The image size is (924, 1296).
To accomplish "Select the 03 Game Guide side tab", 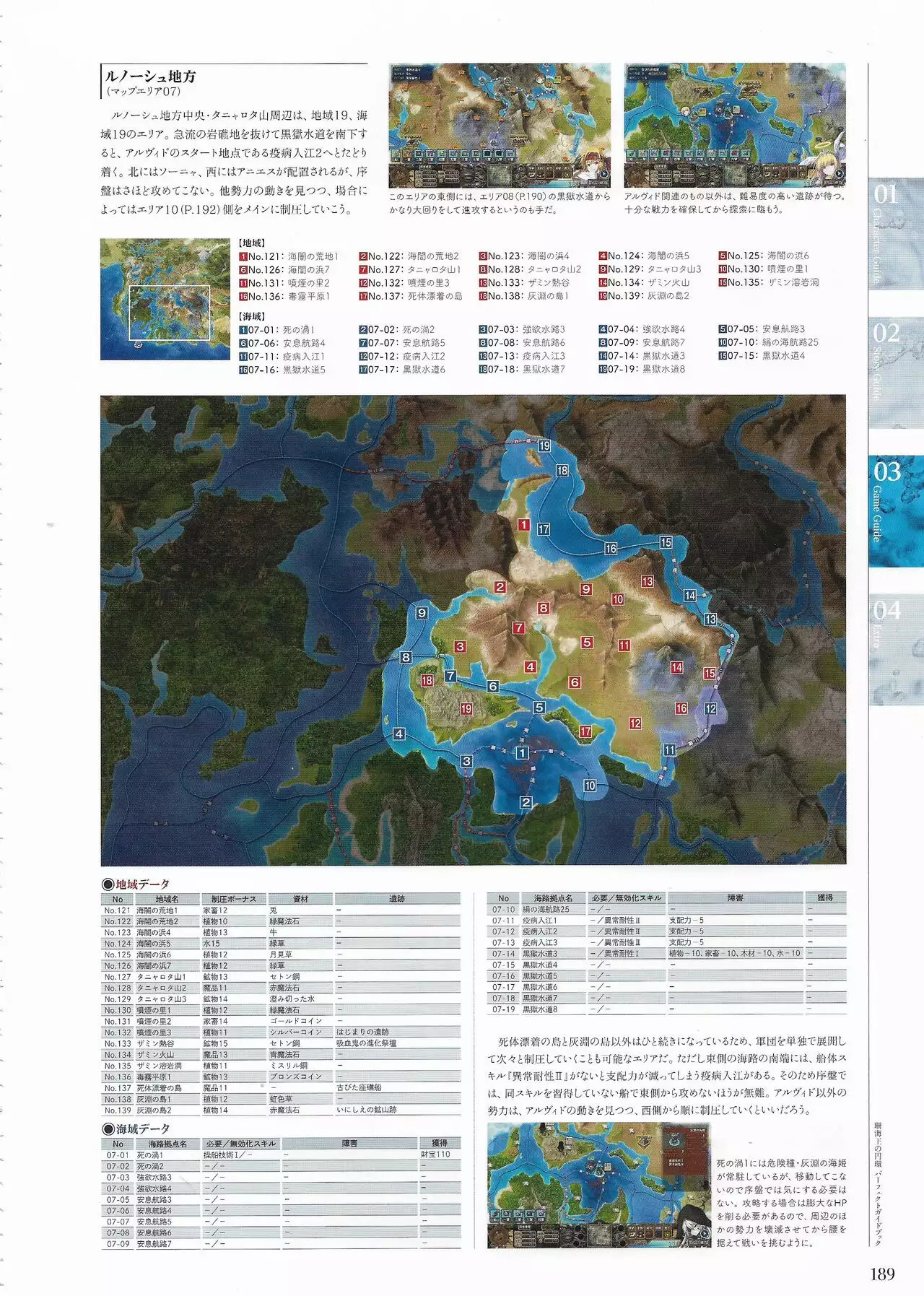I will tap(895, 502).
